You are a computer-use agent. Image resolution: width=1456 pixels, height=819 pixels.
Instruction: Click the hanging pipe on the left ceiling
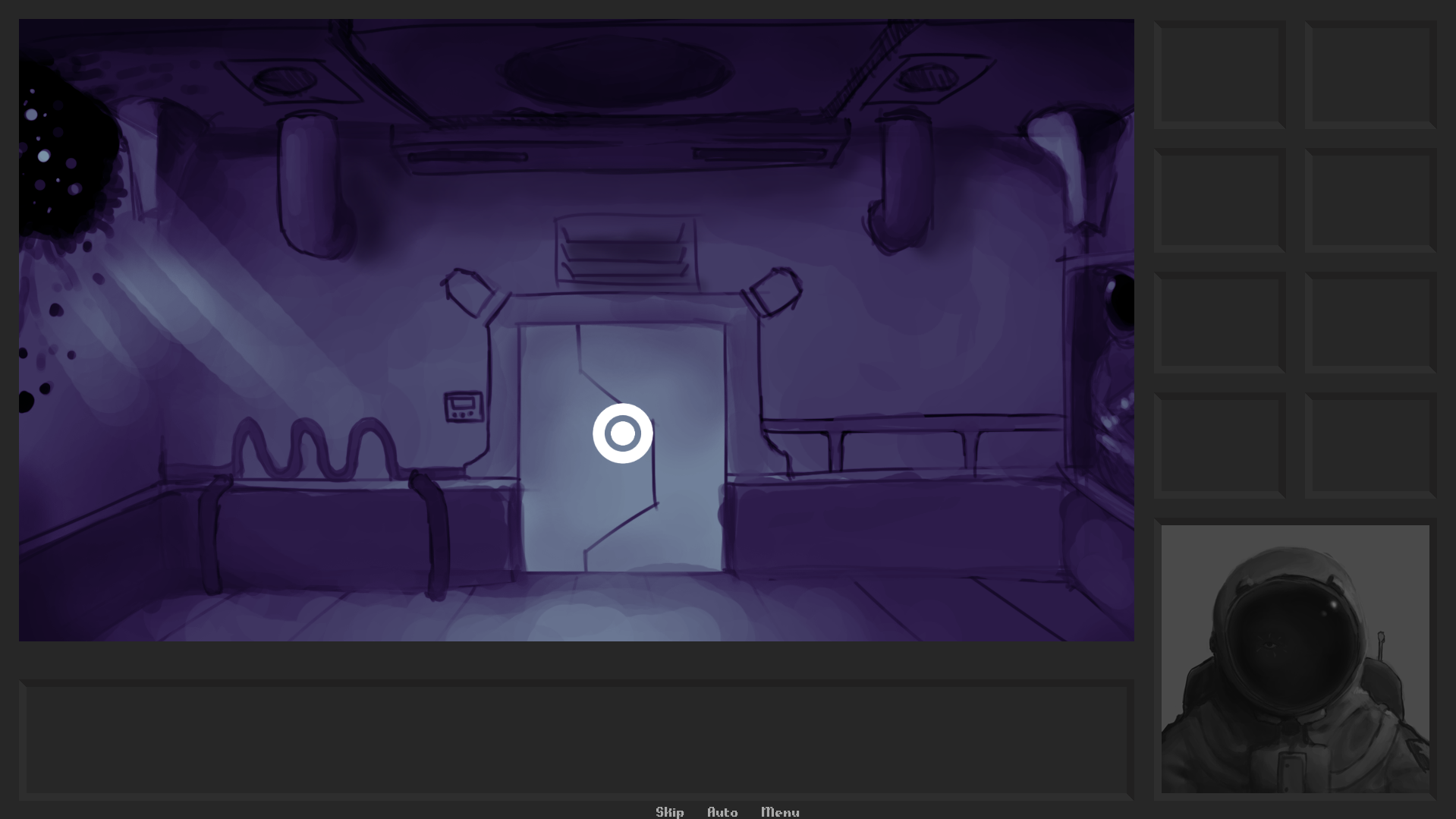tap(311, 182)
